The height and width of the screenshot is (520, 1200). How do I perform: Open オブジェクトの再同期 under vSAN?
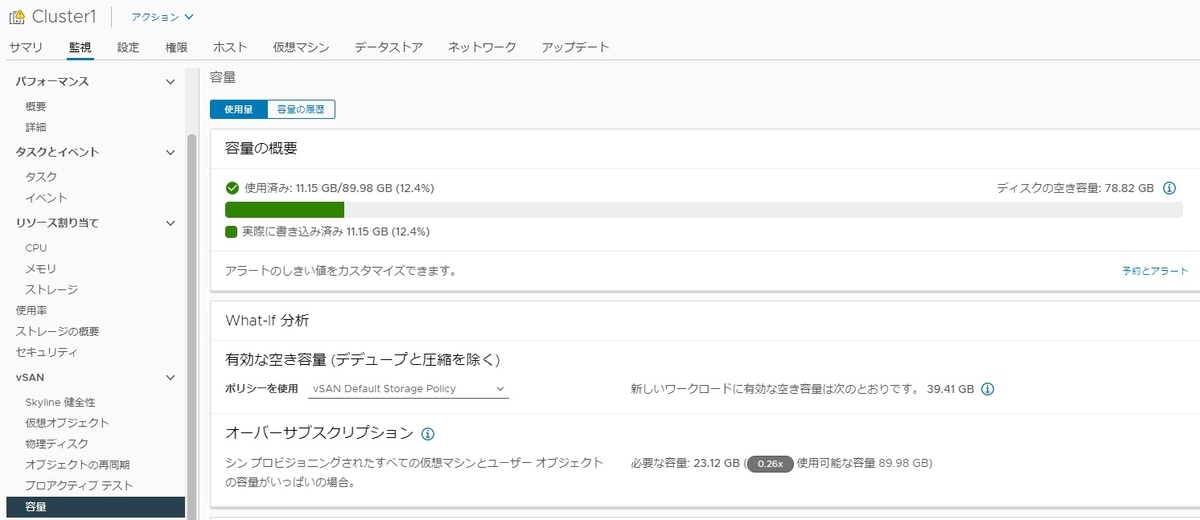coord(77,464)
